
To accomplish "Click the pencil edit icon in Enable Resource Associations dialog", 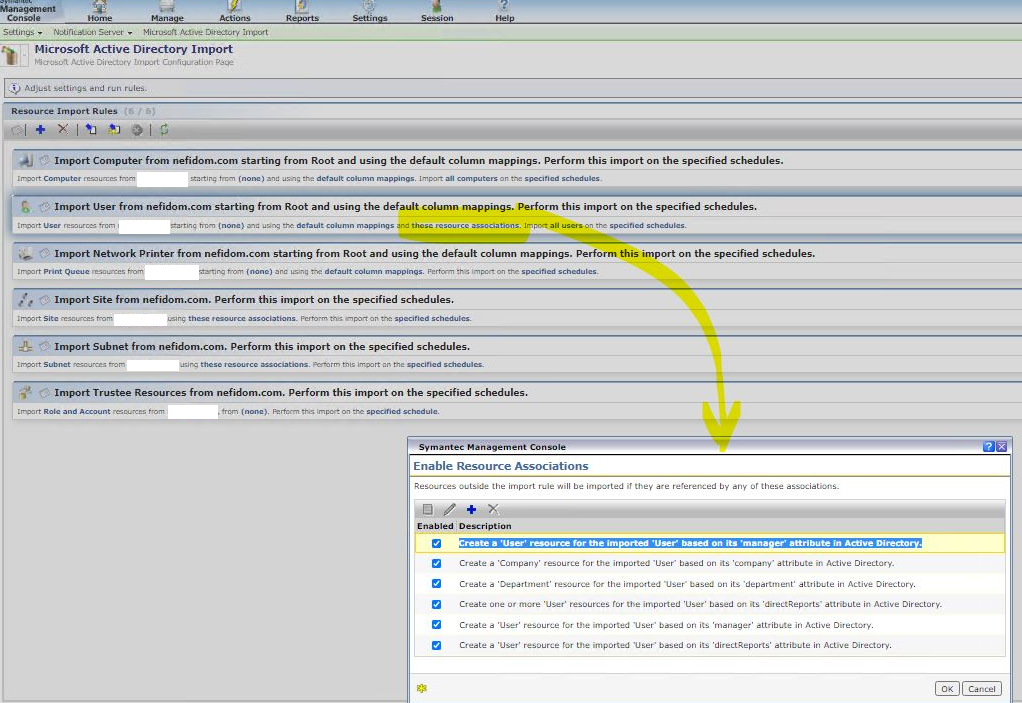I will [449, 509].
